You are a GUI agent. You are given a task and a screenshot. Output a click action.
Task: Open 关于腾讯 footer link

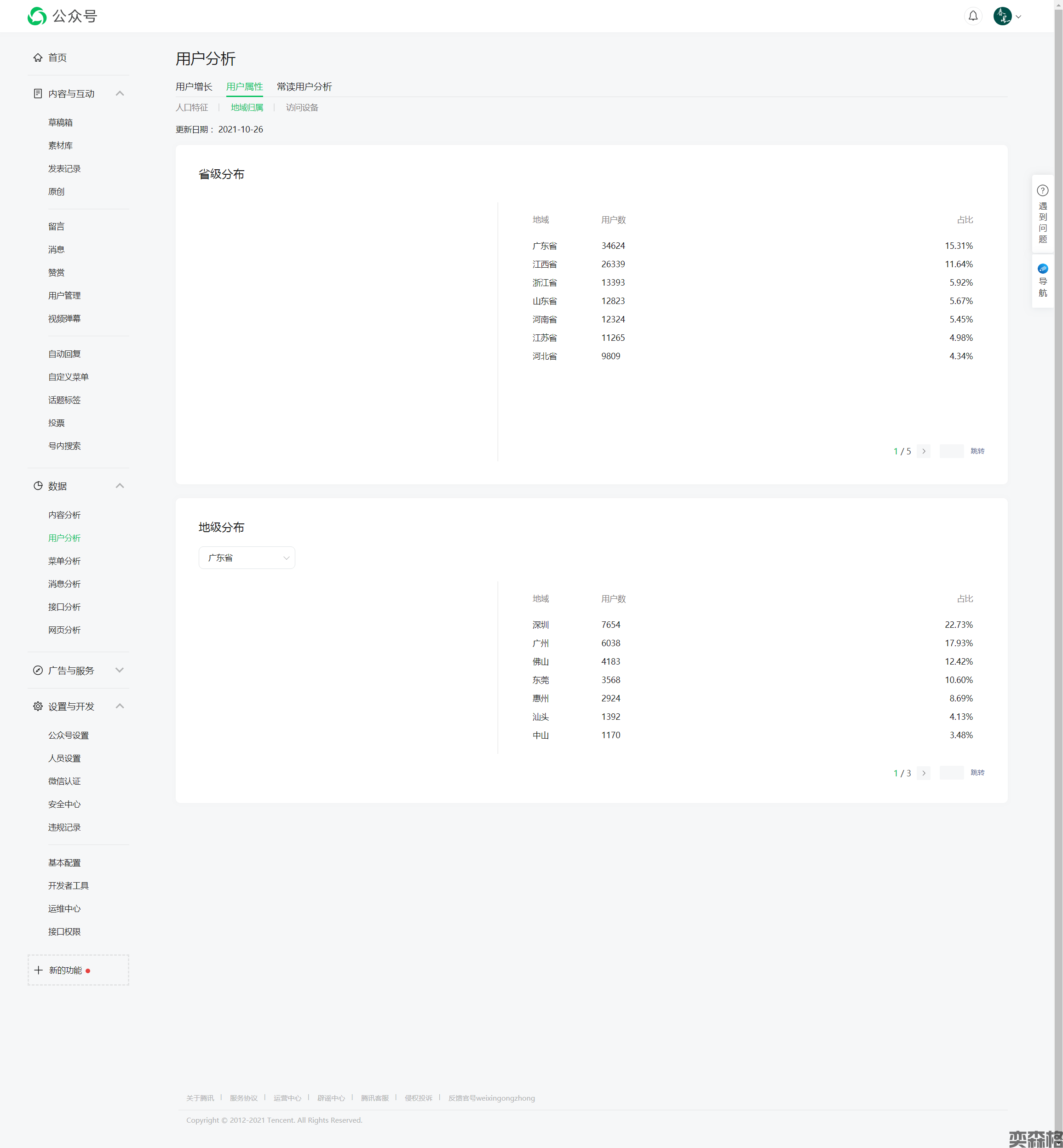(200, 1098)
